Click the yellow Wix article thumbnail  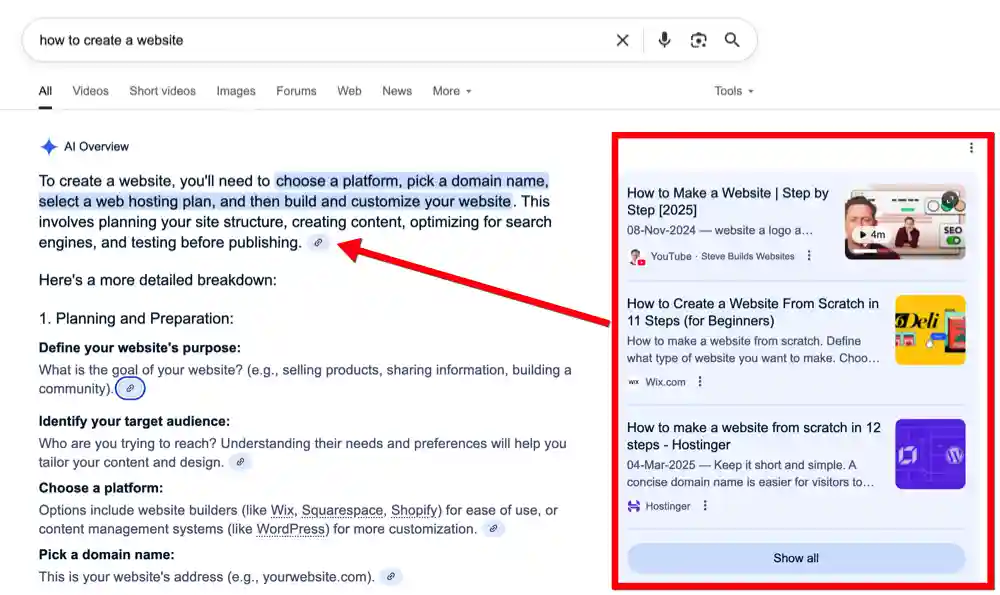930,330
